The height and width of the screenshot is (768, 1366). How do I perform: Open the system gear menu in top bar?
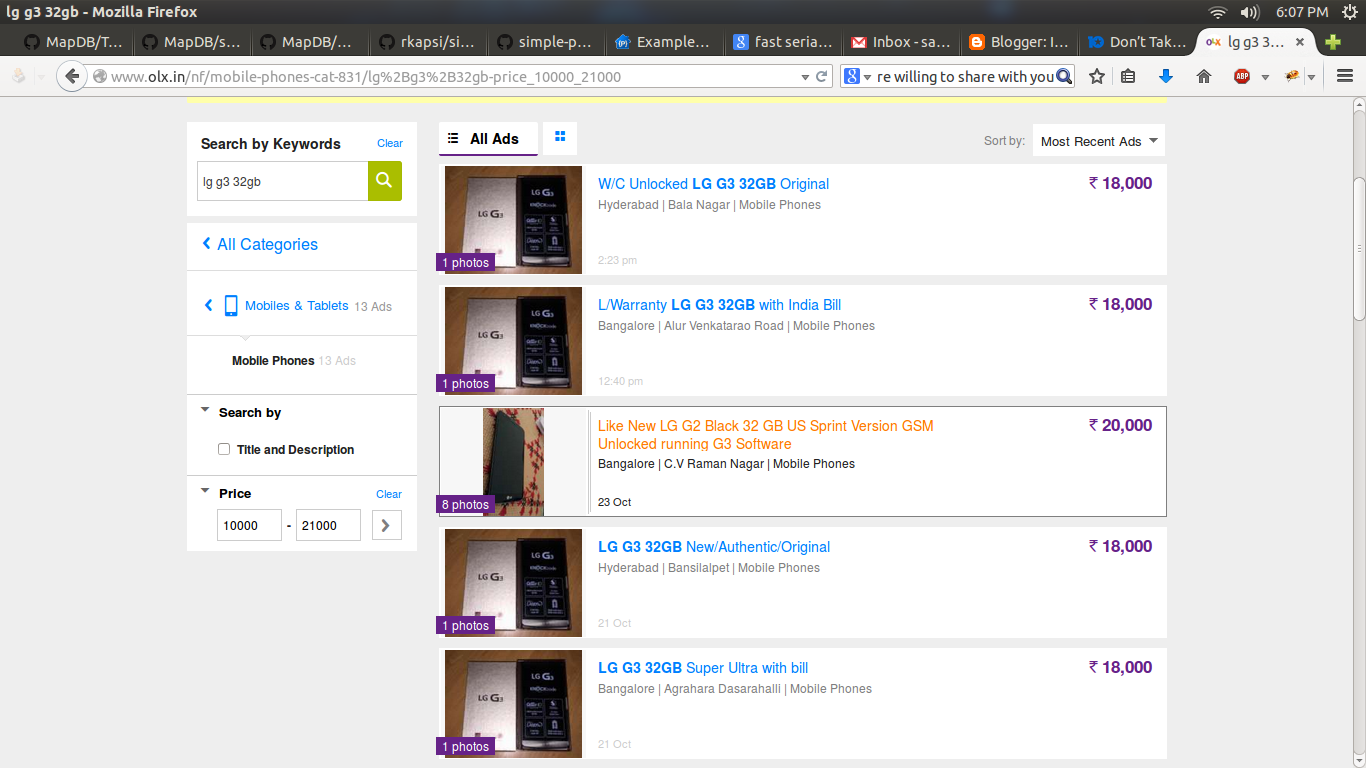(x=1349, y=12)
